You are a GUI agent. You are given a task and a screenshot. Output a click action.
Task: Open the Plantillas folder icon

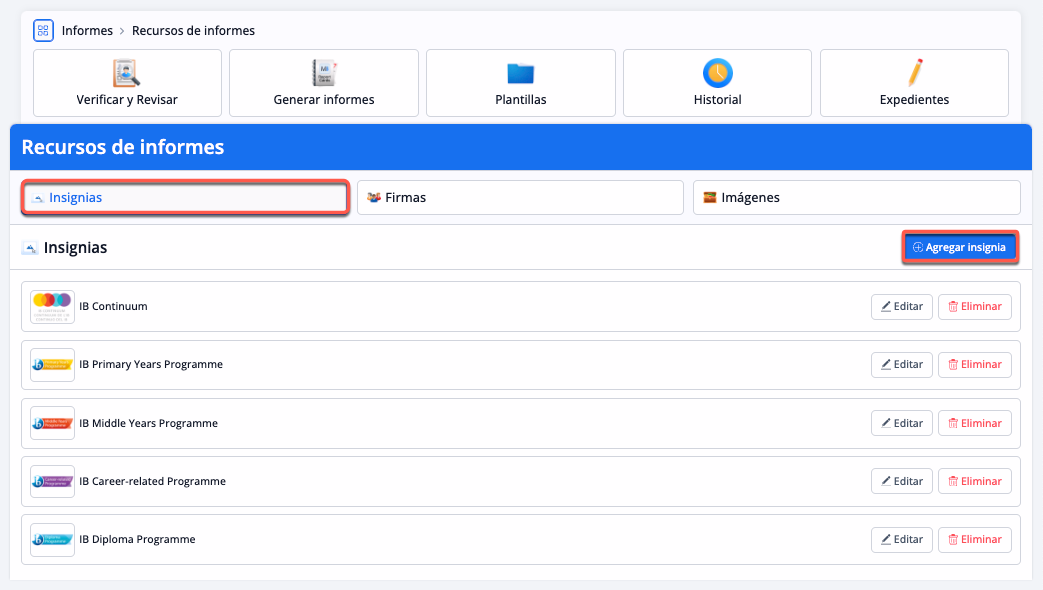pyautogui.click(x=520, y=73)
